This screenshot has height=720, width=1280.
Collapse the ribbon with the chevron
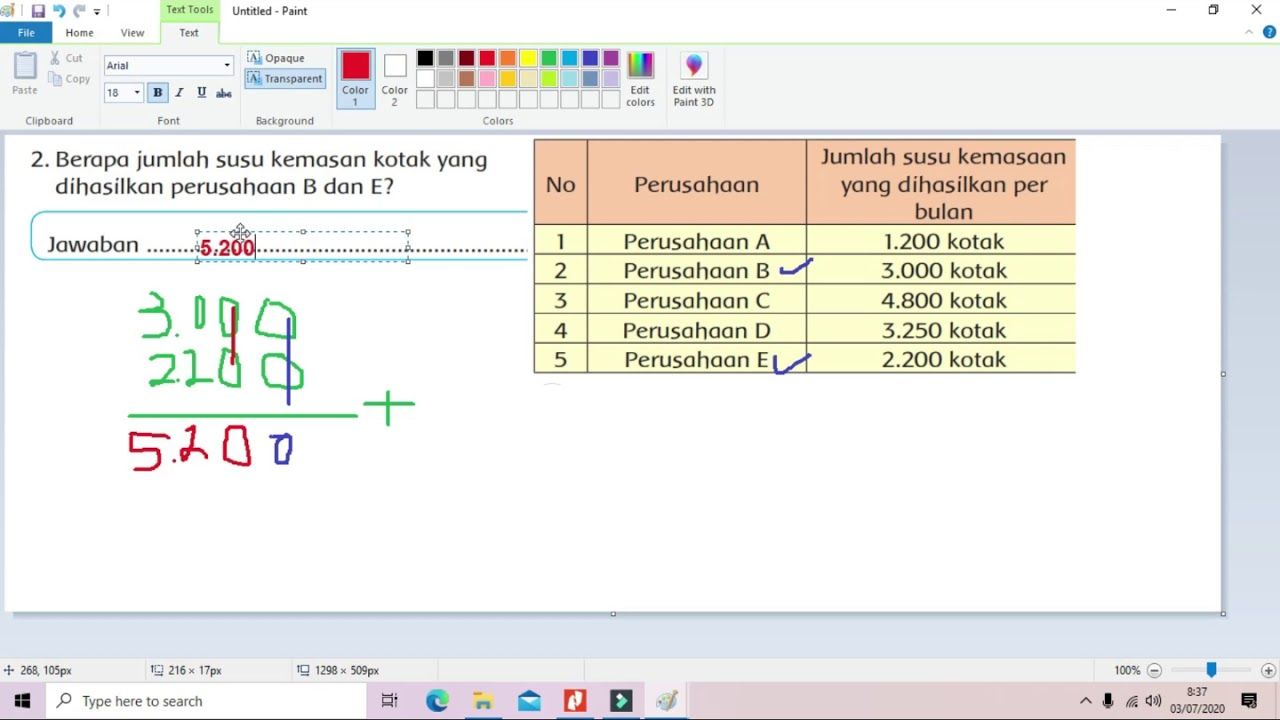point(1249,32)
